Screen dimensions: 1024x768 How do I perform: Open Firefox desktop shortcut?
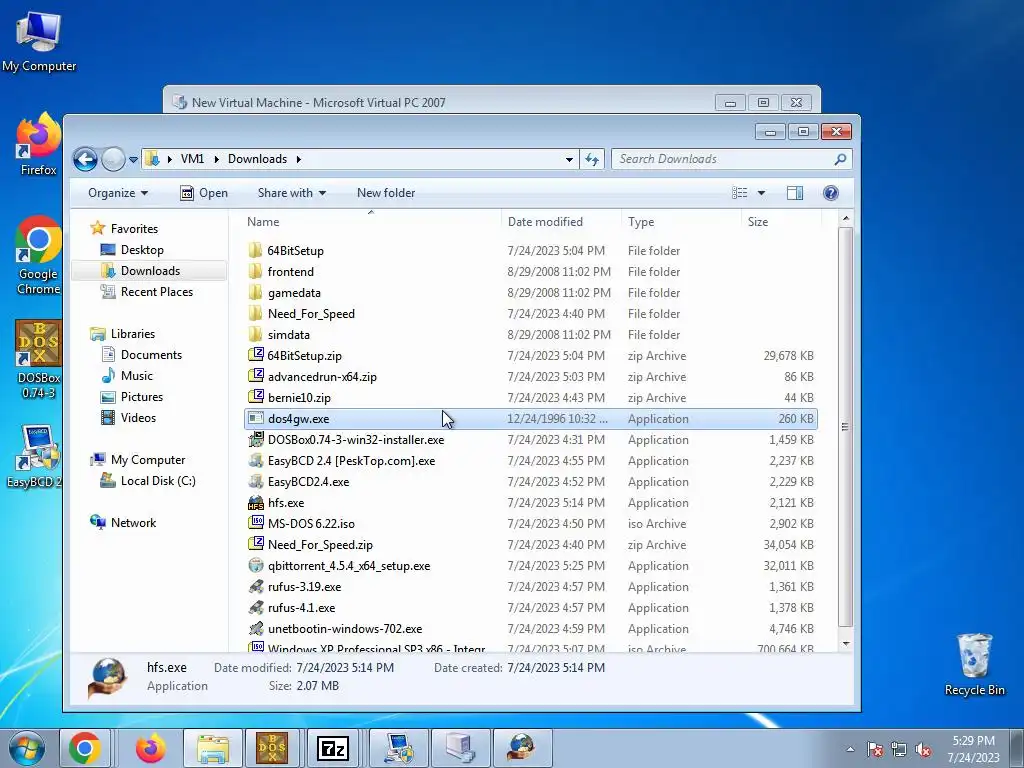click(39, 145)
